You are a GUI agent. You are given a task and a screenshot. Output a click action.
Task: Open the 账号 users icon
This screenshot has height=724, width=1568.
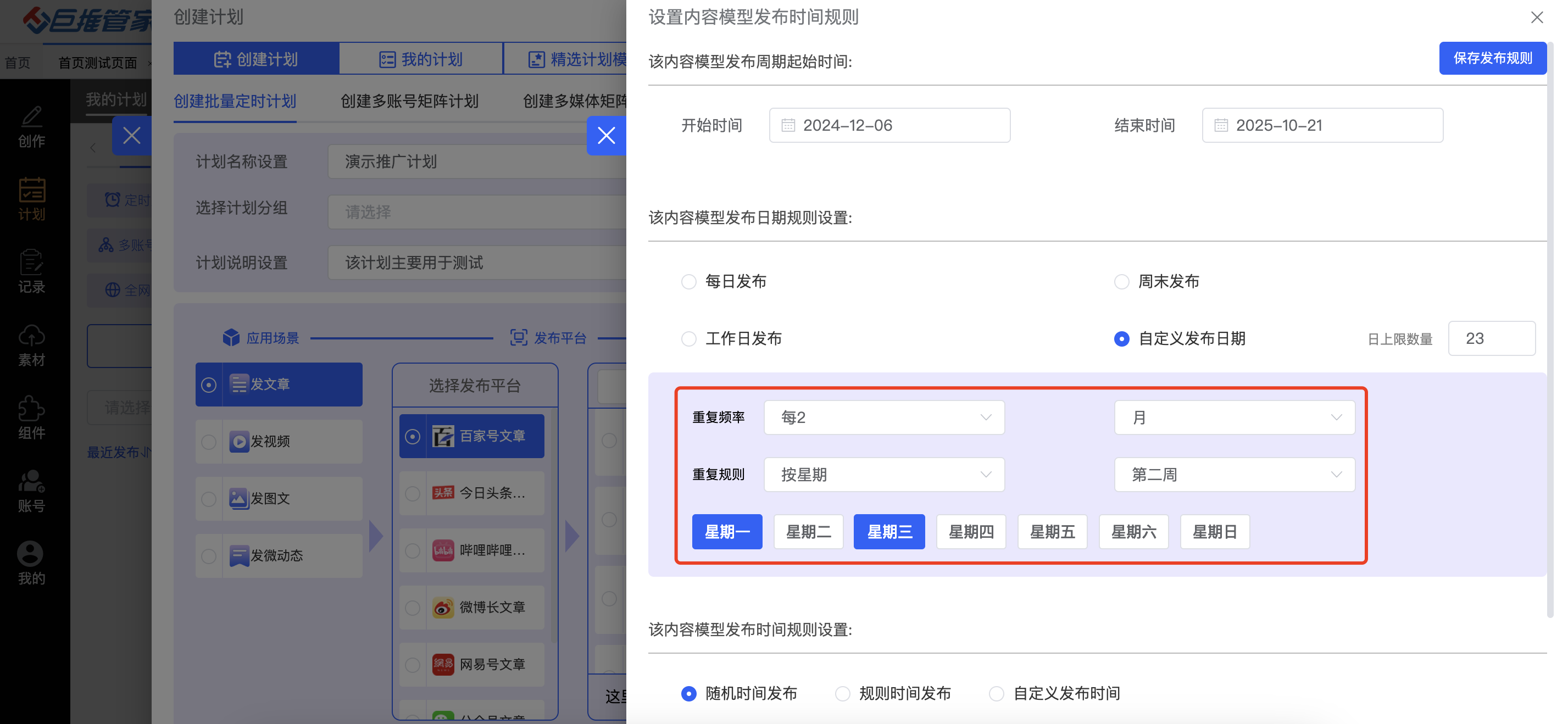(31, 482)
